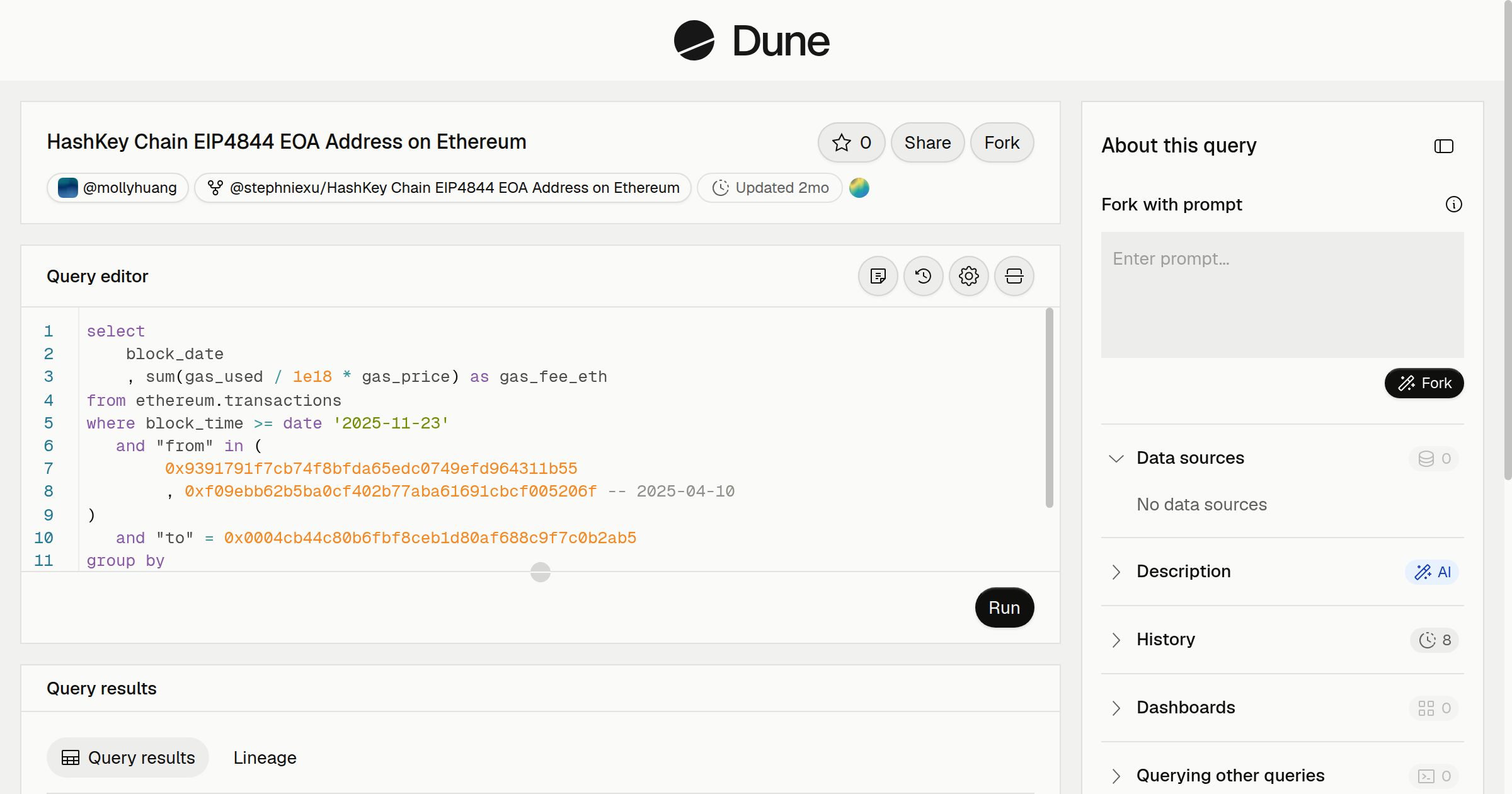The width and height of the screenshot is (1512, 794).
Task: Switch to the Query results tab
Action: click(x=128, y=757)
